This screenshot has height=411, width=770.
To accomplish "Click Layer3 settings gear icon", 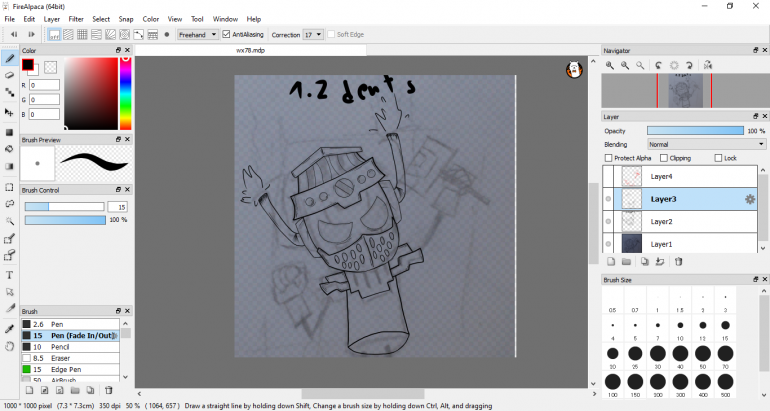I will pyautogui.click(x=750, y=199).
